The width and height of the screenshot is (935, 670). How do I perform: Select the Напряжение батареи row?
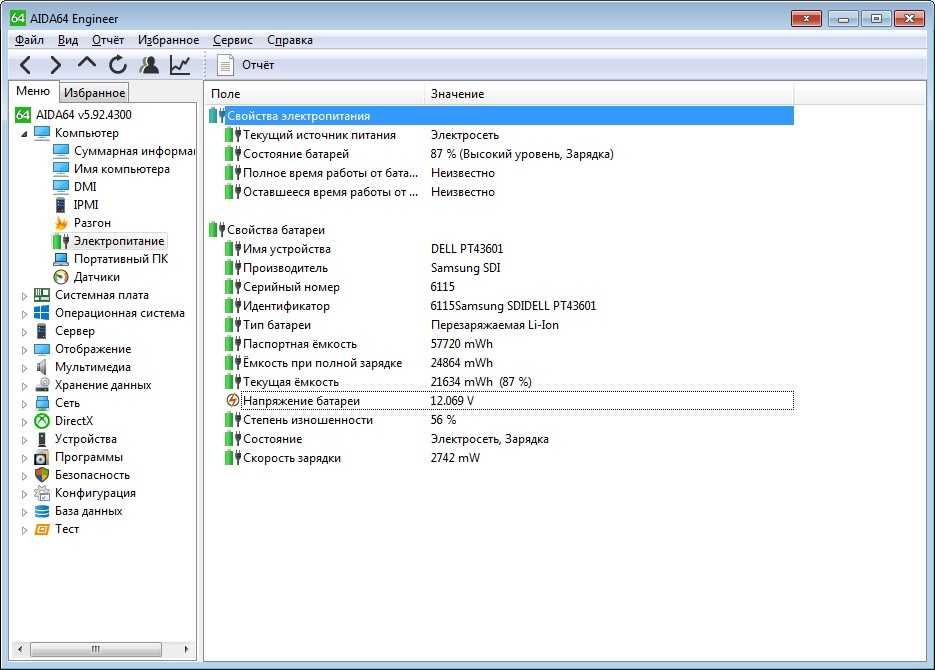coord(509,401)
